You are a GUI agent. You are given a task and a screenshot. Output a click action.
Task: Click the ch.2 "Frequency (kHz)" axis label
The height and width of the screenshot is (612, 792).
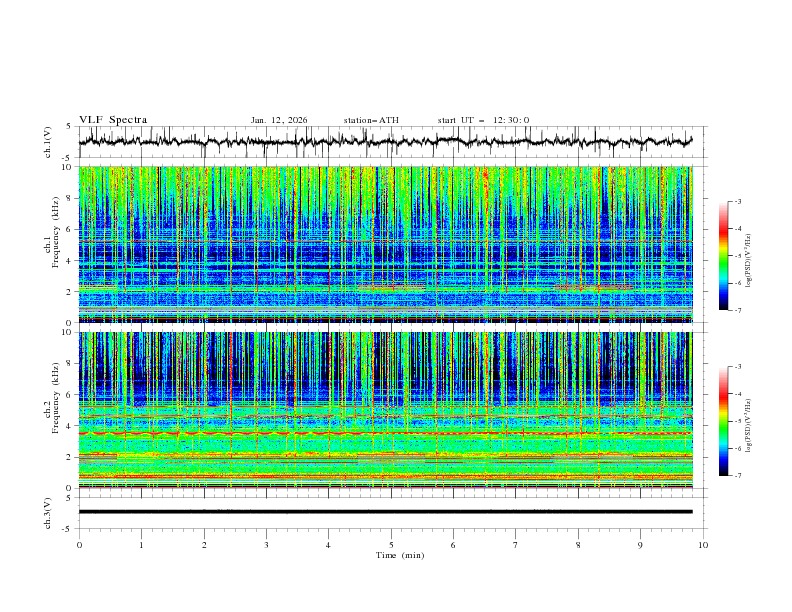(56, 398)
